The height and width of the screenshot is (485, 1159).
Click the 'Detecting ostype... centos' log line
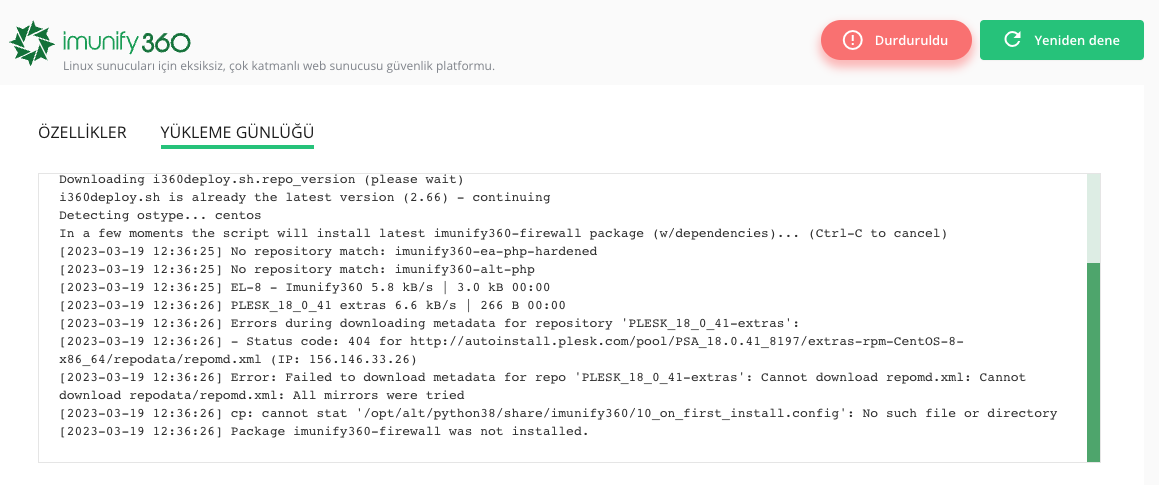tap(160, 215)
